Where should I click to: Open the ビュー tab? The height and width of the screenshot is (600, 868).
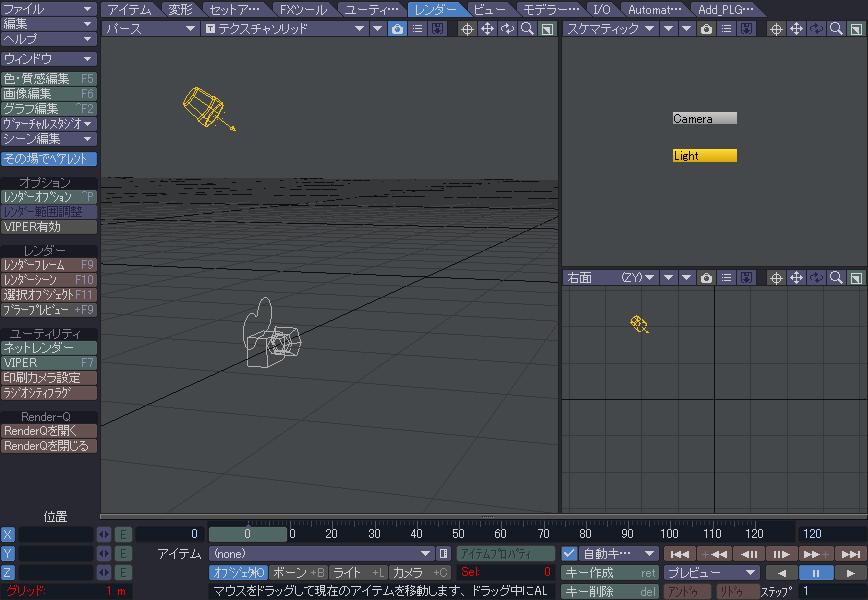click(489, 9)
